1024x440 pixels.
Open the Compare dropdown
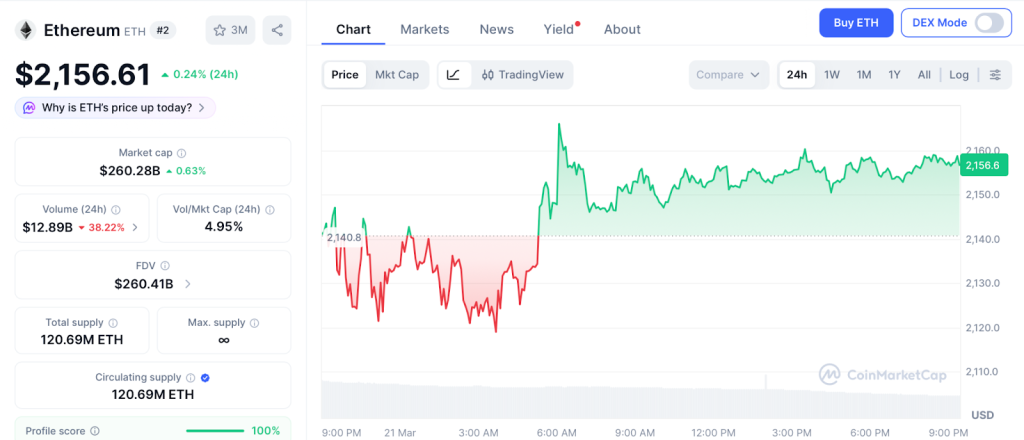click(x=729, y=75)
